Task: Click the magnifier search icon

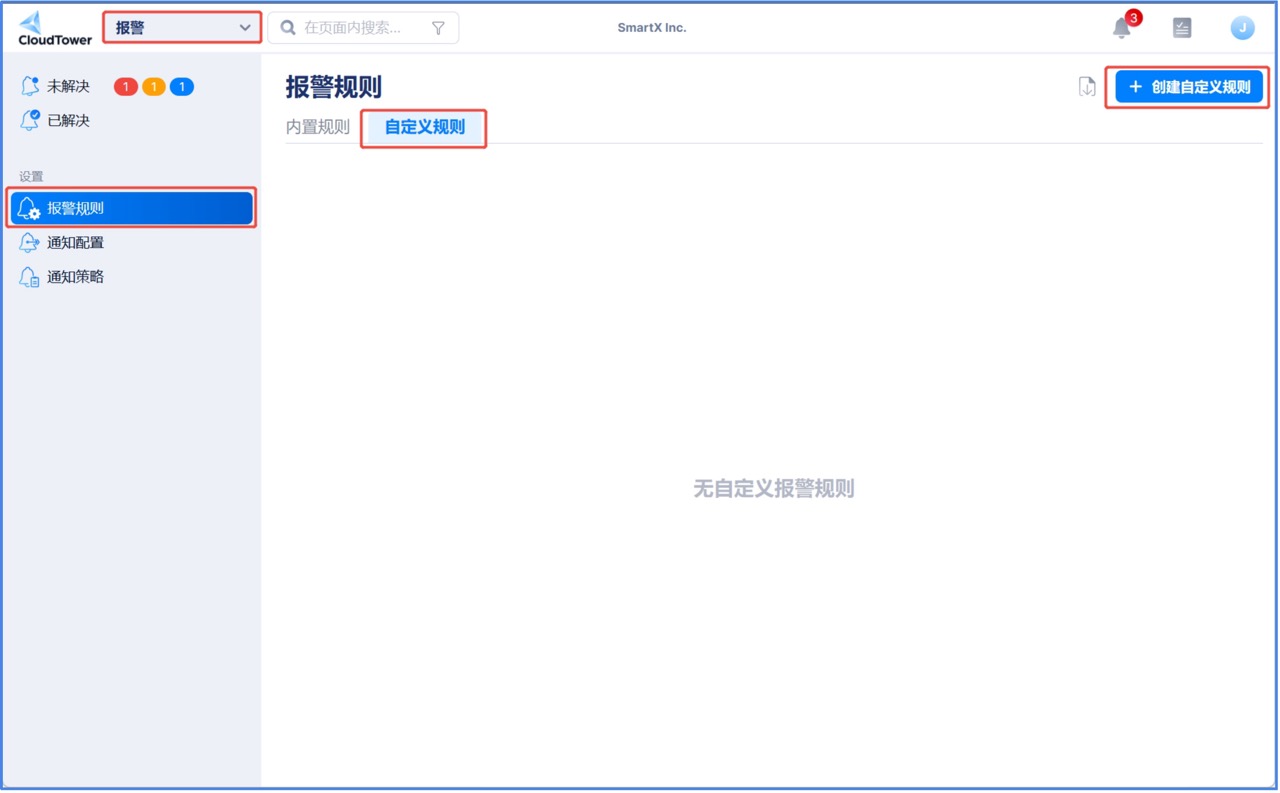Action: [x=288, y=28]
